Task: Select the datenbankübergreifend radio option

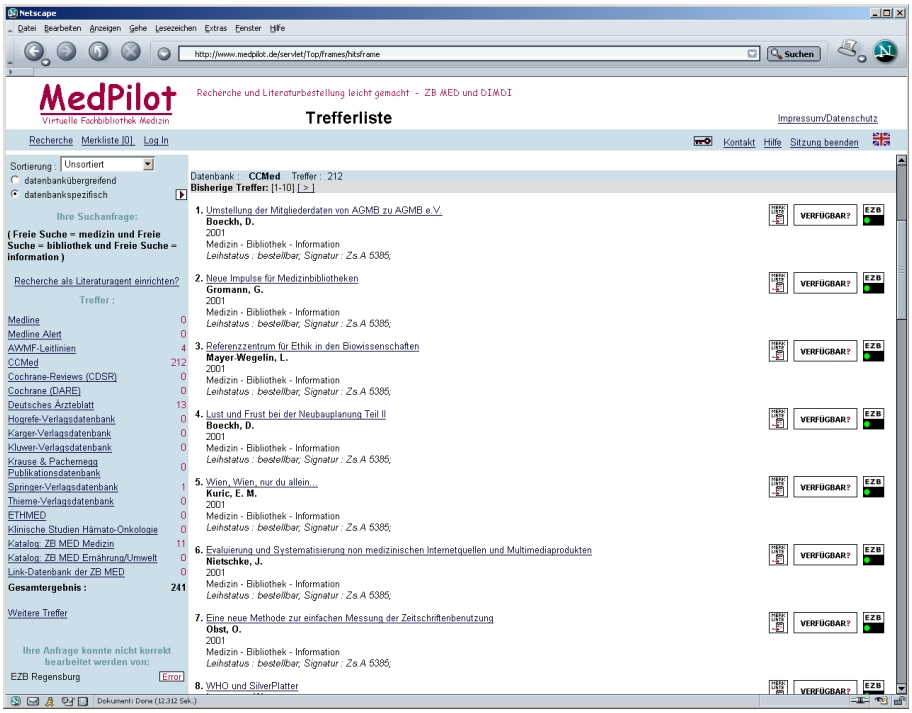Action: click(x=15, y=180)
